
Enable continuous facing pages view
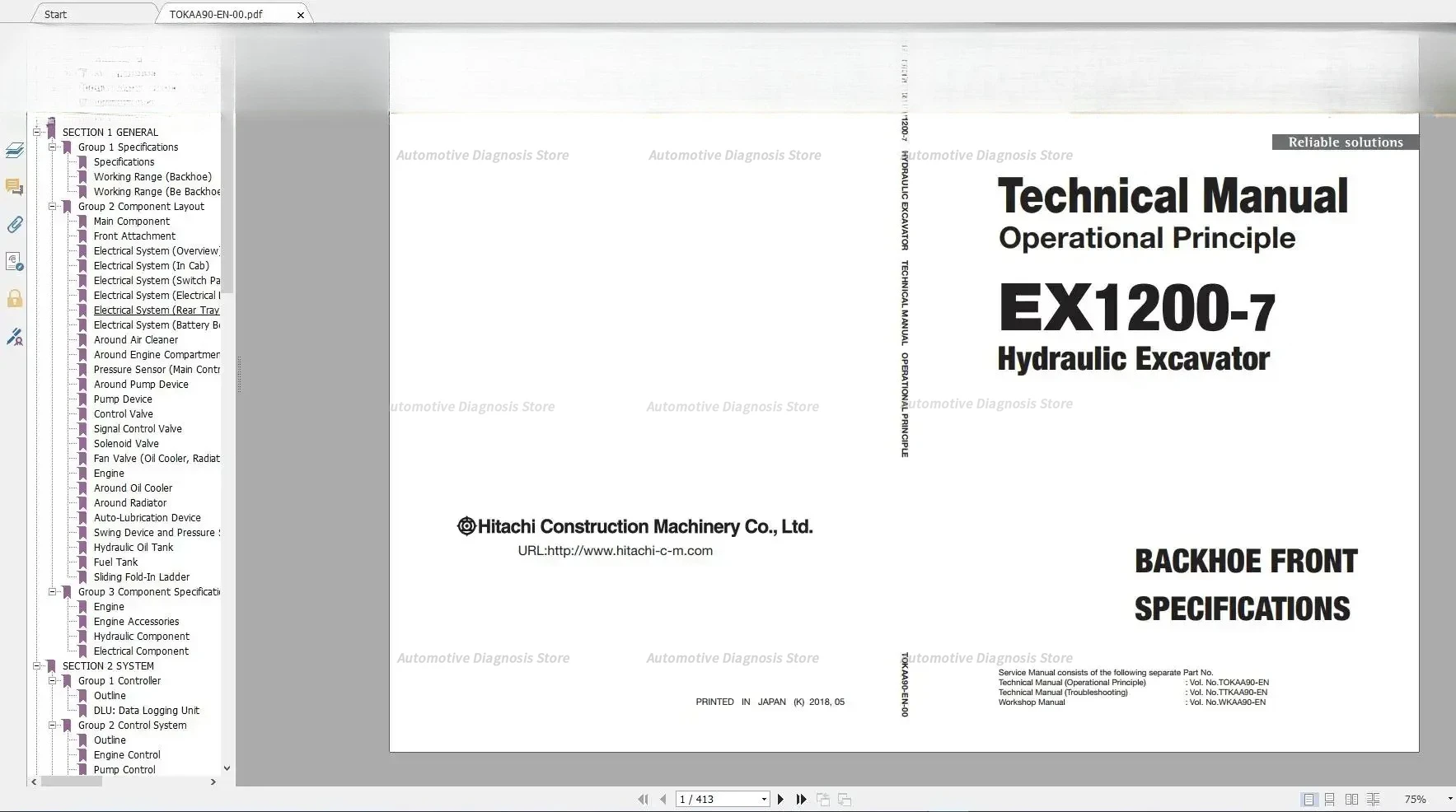[1374, 799]
